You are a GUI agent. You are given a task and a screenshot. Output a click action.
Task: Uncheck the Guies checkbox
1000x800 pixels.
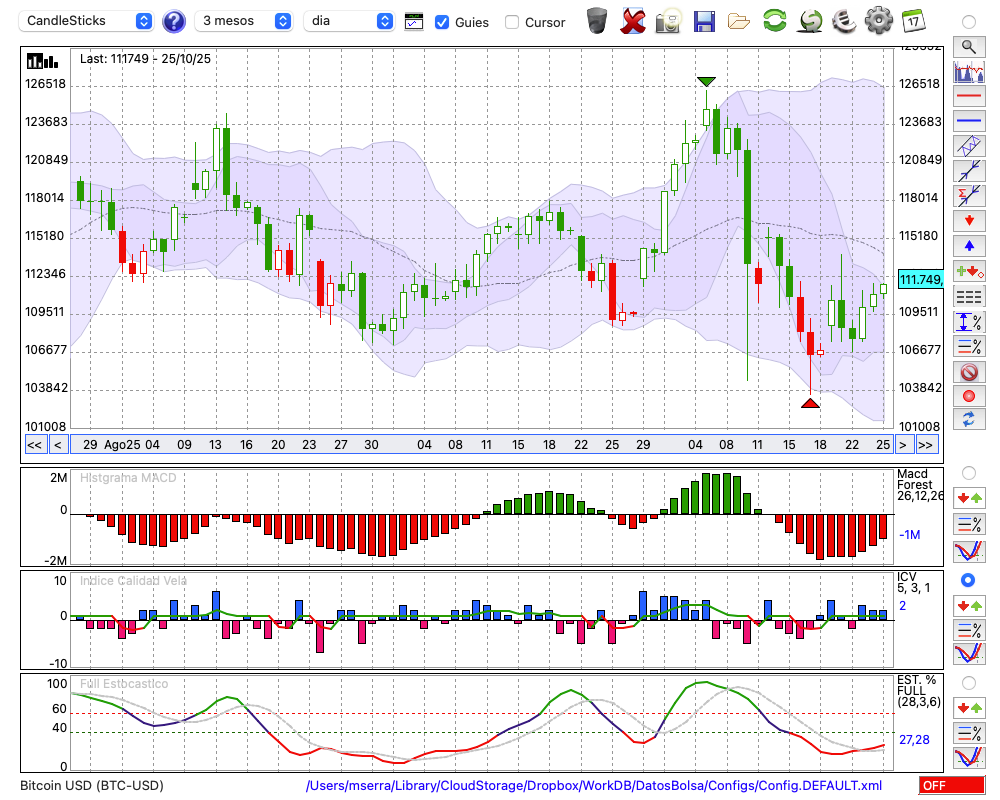tap(442, 22)
